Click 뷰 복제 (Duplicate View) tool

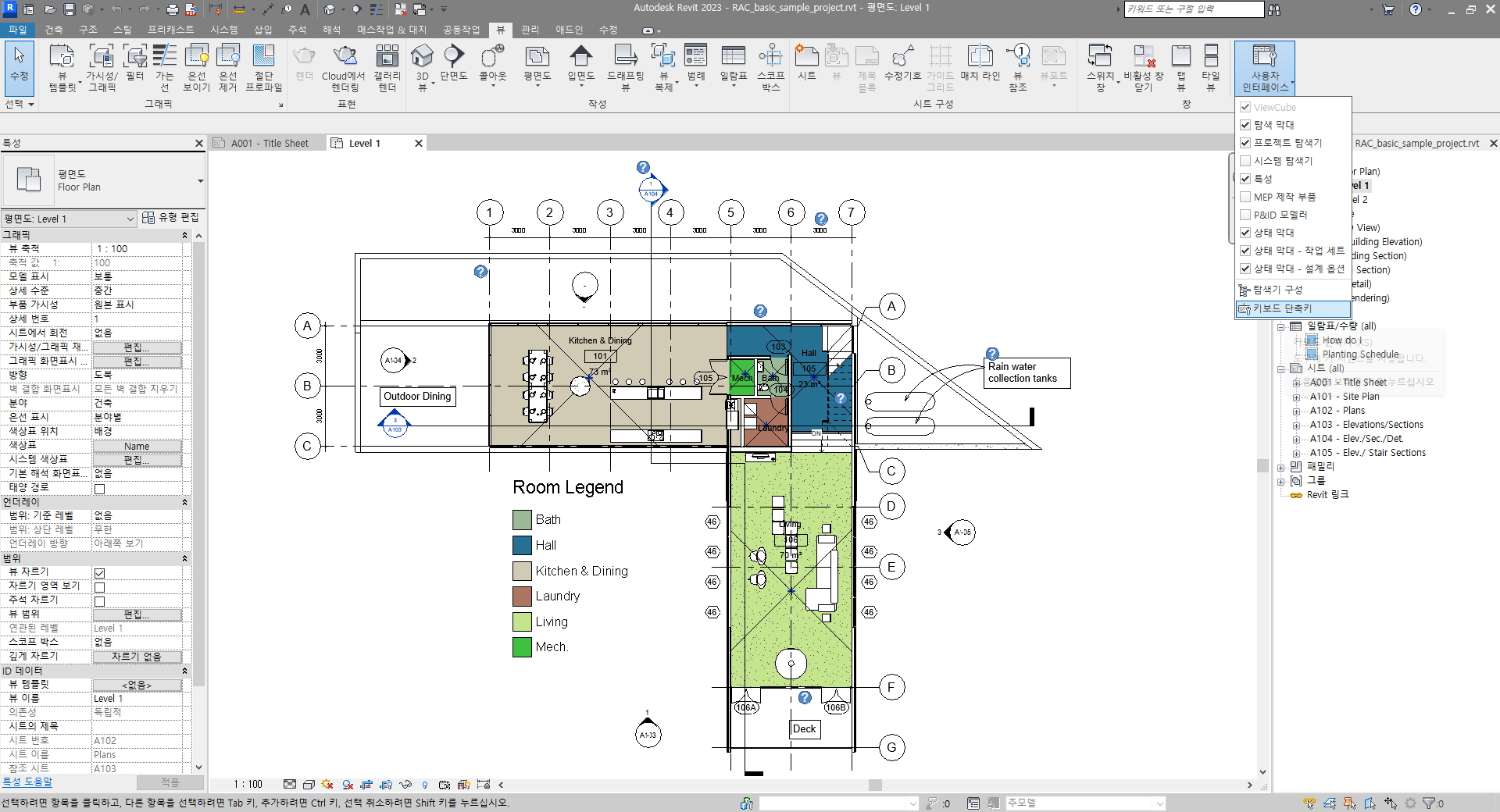click(x=663, y=67)
